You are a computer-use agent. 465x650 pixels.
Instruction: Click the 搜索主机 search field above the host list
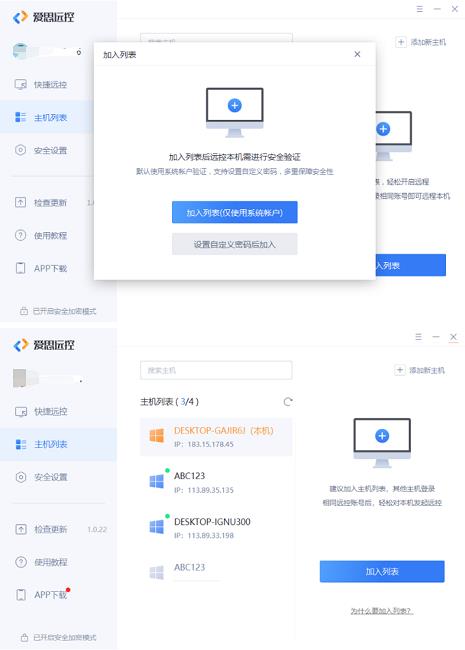coord(216,370)
